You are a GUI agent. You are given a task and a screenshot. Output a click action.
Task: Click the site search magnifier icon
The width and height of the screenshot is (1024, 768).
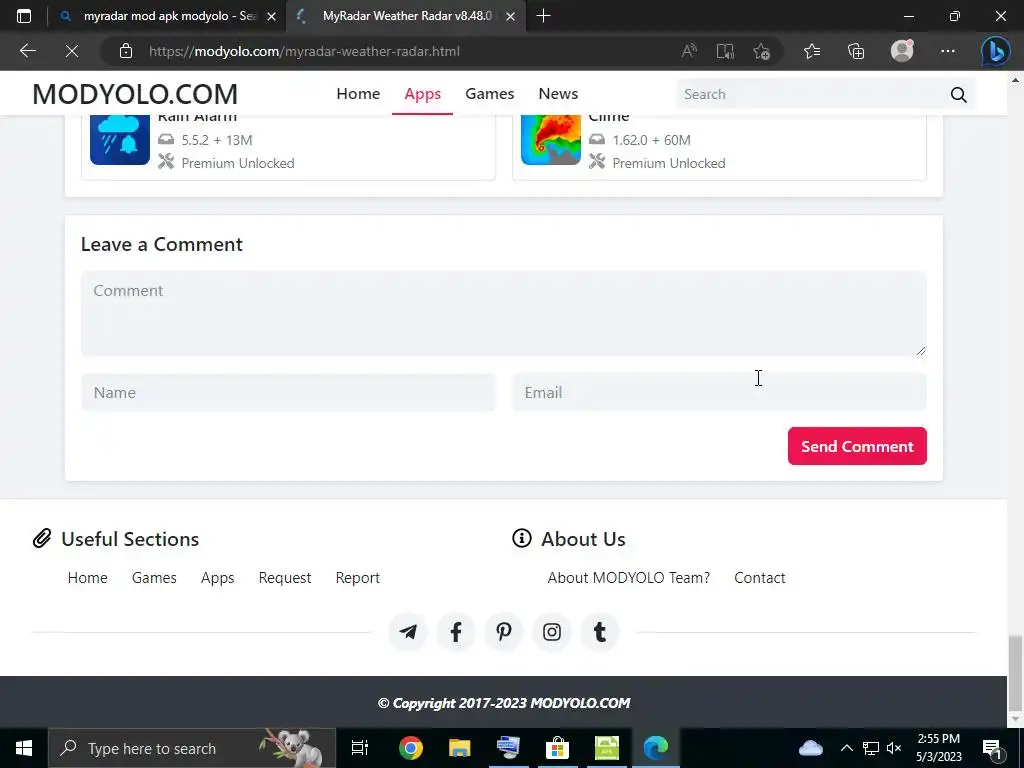pyautogui.click(x=958, y=95)
